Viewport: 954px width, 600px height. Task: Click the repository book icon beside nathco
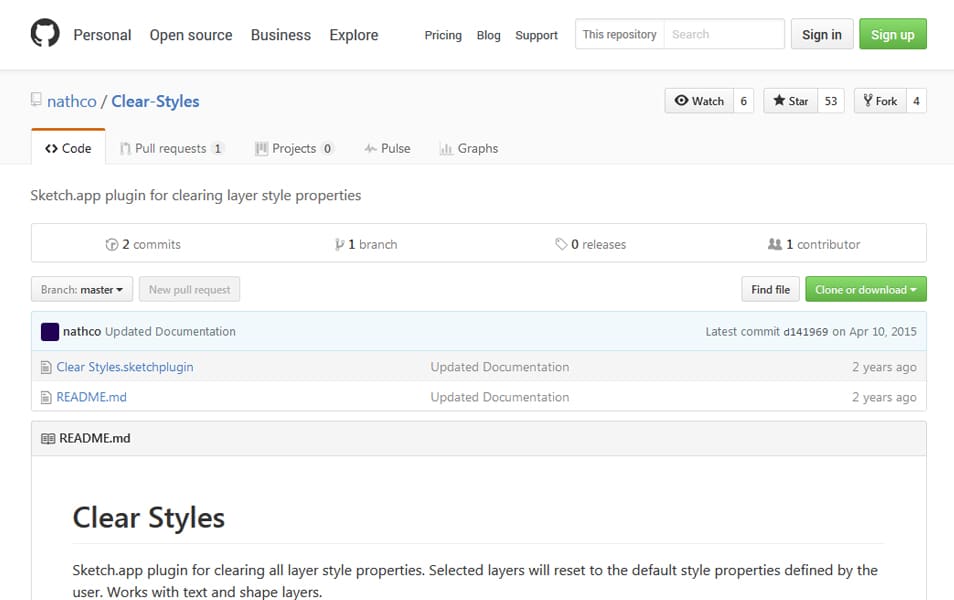tap(37, 101)
